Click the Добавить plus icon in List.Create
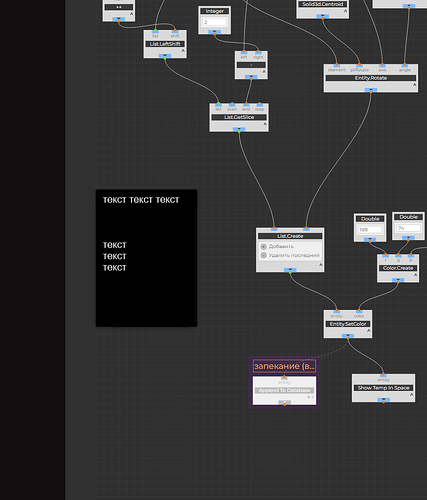This screenshot has height=500, width=427. tap(263, 247)
